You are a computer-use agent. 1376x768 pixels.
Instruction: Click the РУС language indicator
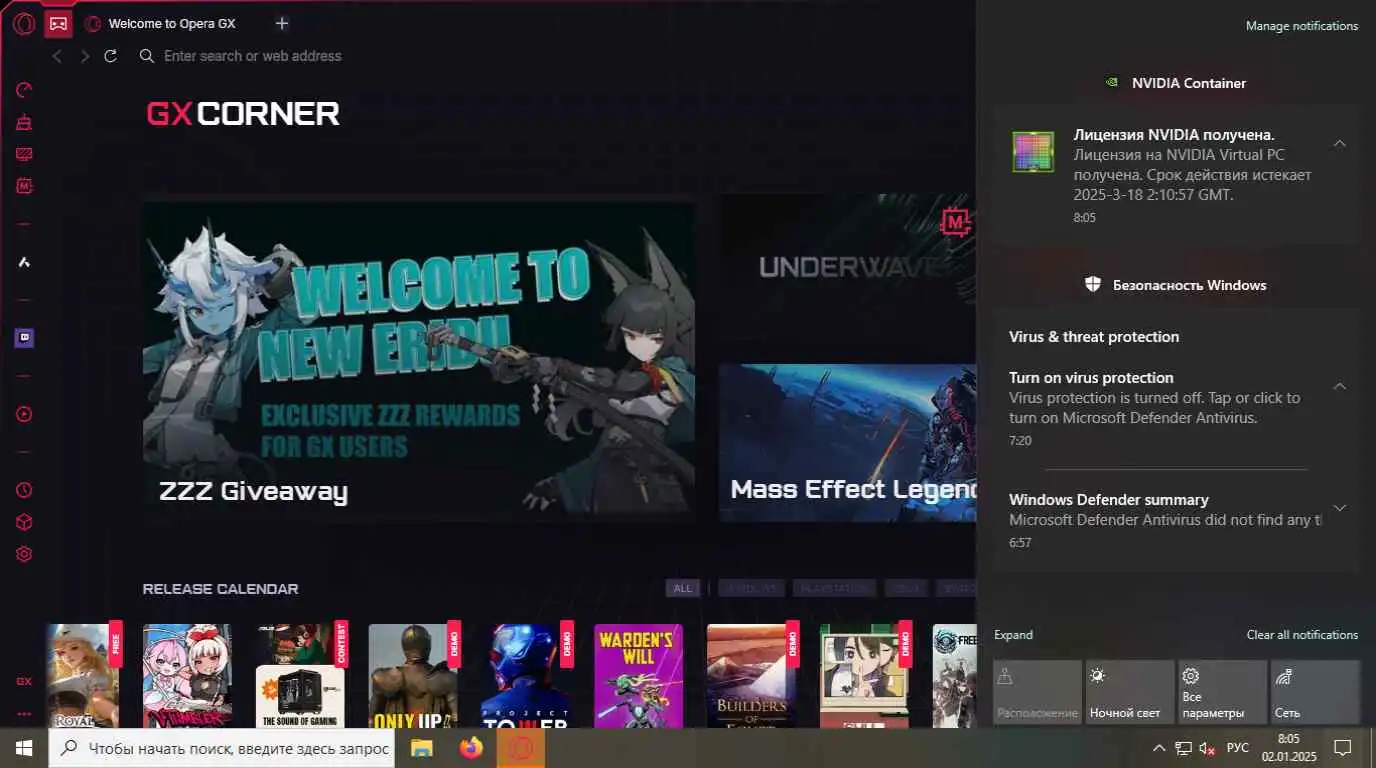(1238, 748)
